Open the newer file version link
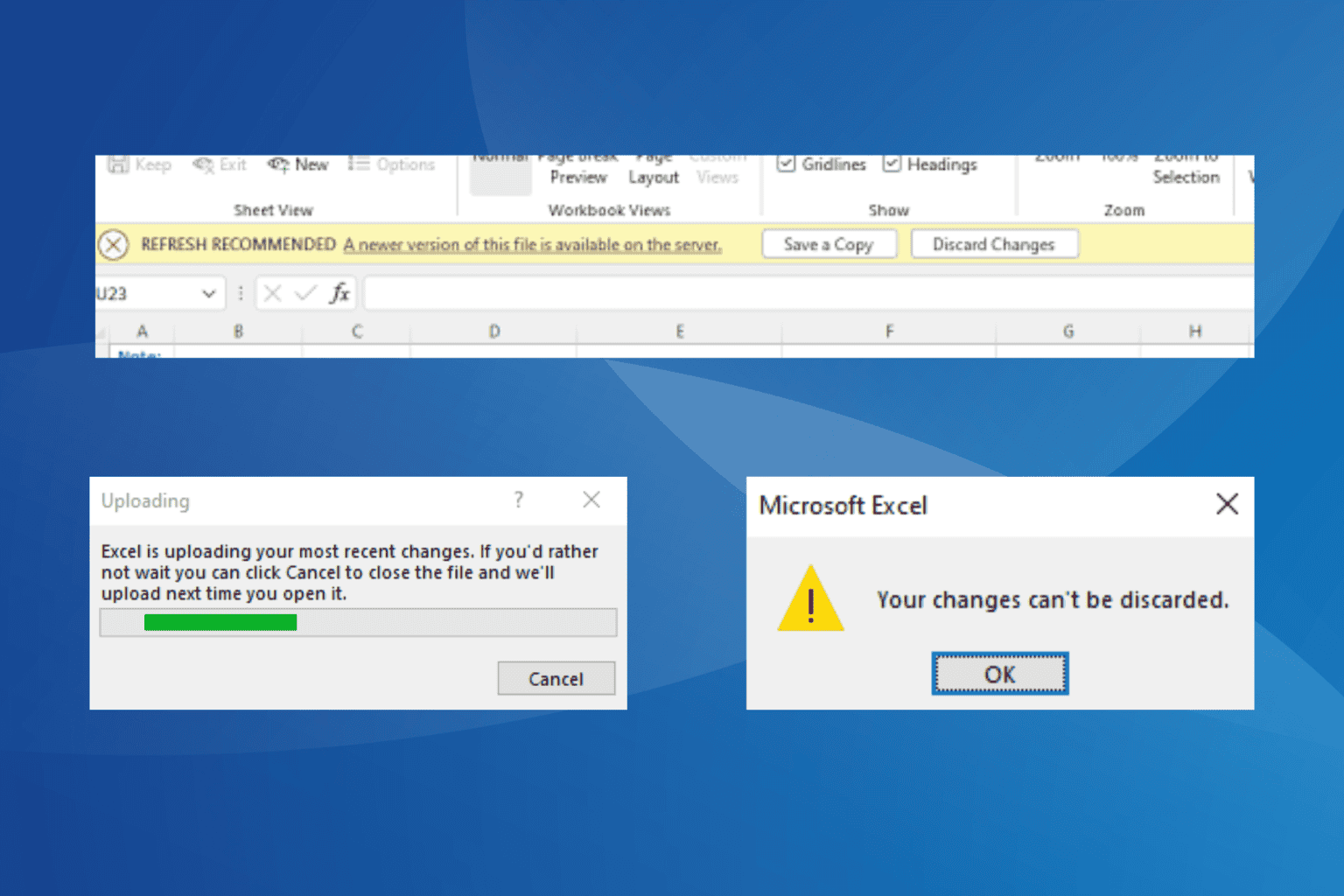Image resolution: width=1344 pixels, height=896 pixels. (x=533, y=245)
